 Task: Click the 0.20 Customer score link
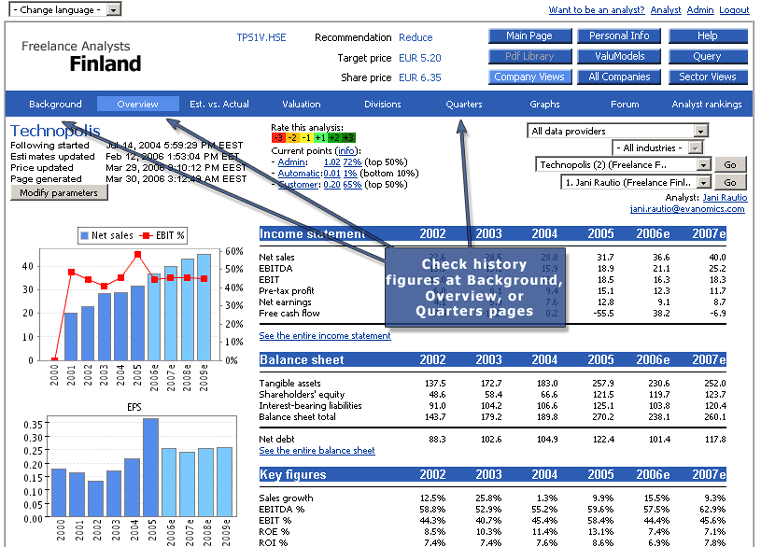332,184
